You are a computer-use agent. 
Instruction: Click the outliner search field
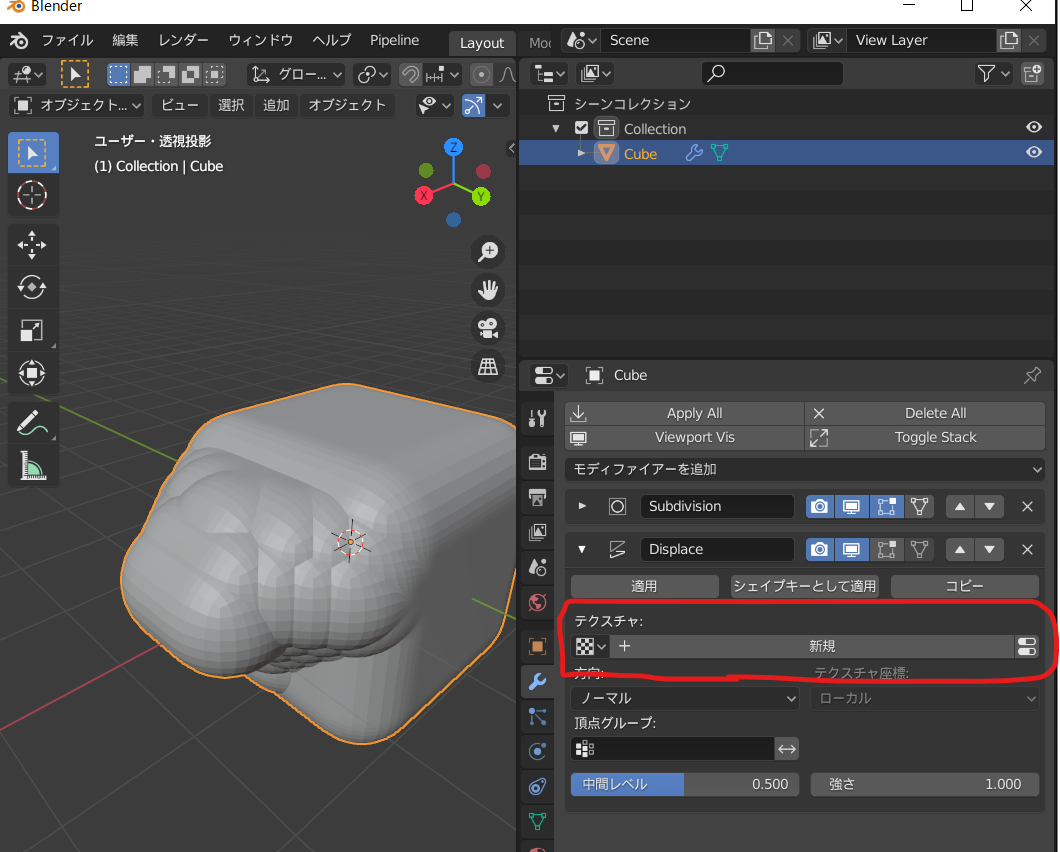click(772, 73)
